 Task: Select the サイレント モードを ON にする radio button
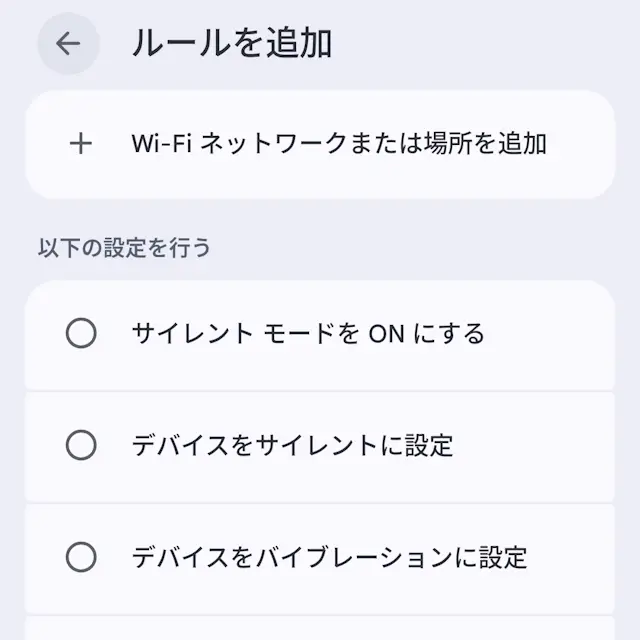81,333
